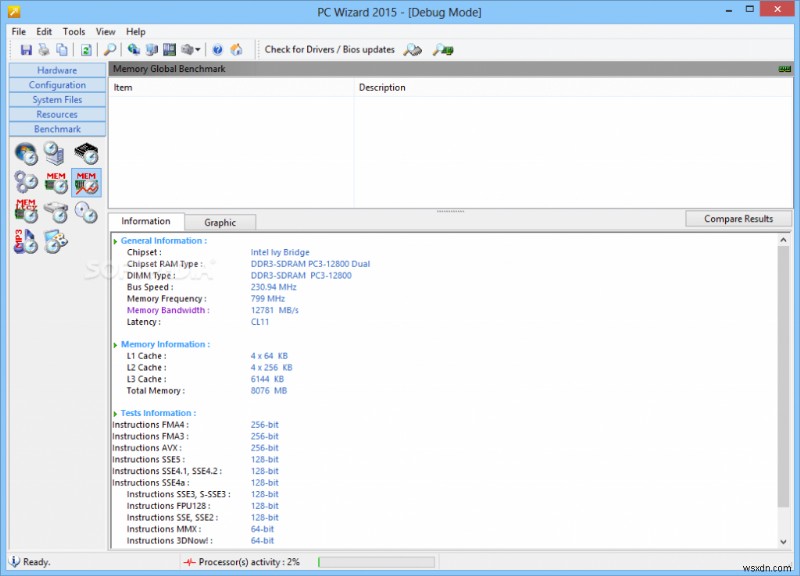Select the MEM Latency benchmark icon
The image size is (800, 576).
pyautogui.click(x=26, y=211)
